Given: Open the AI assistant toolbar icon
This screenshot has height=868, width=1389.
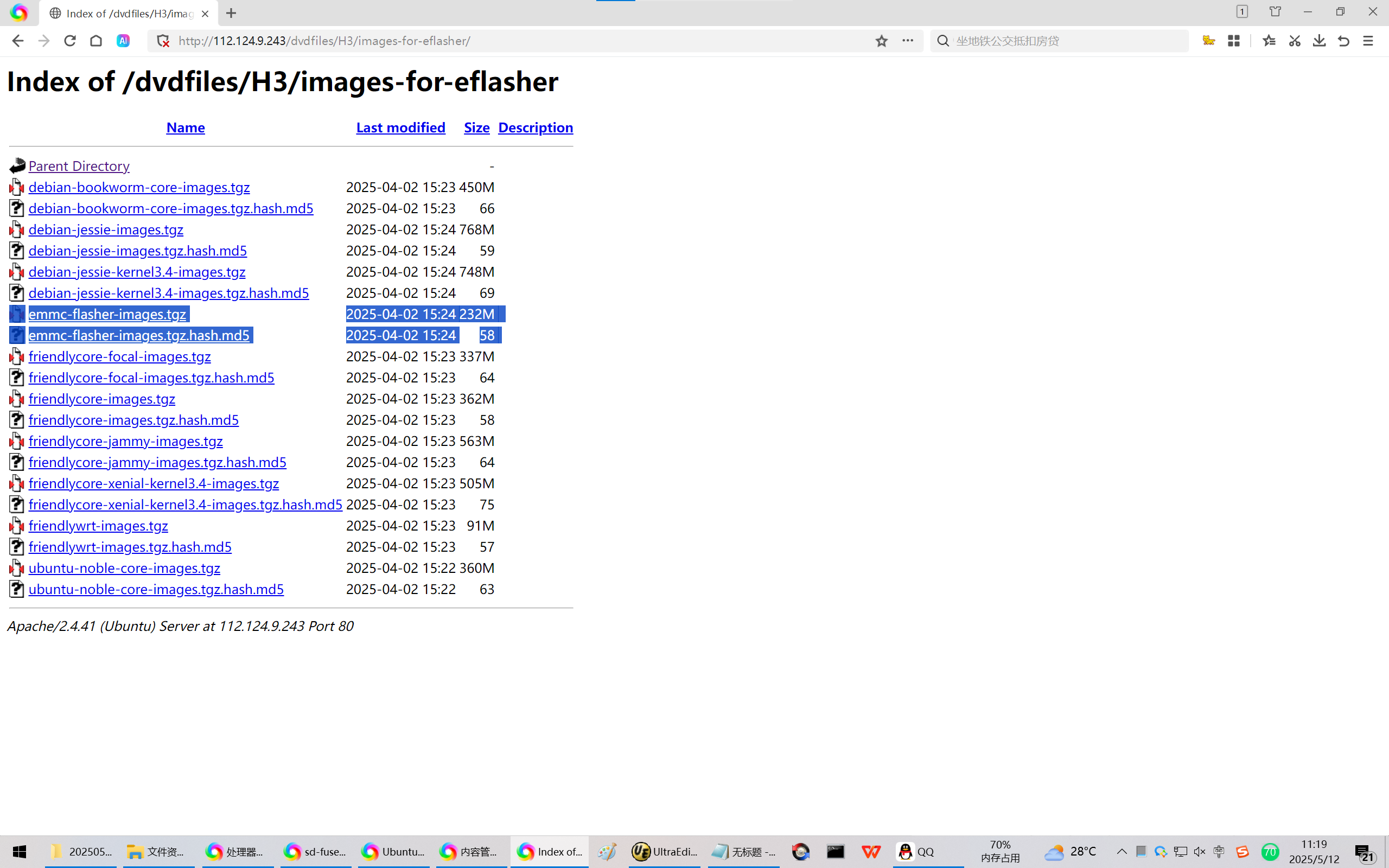Looking at the screenshot, I should pyautogui.click(x=123, y=41).
